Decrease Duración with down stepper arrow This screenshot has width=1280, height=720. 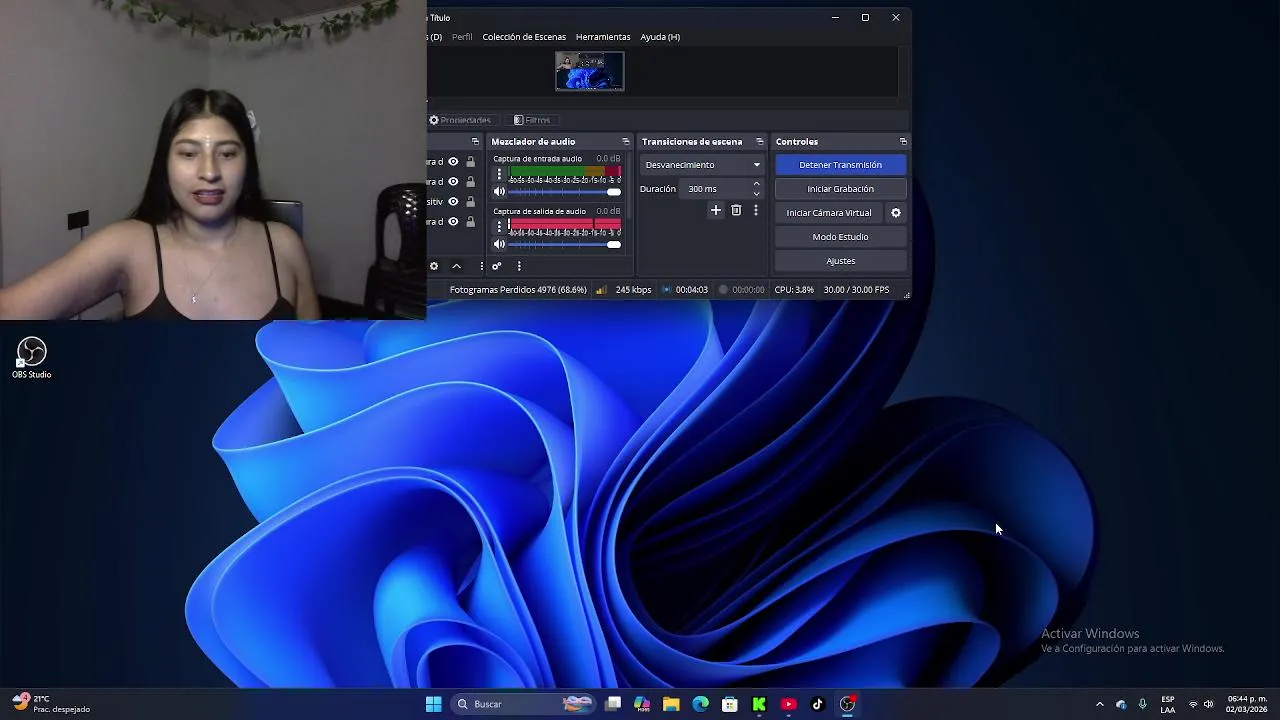click(x=756, y=193)
